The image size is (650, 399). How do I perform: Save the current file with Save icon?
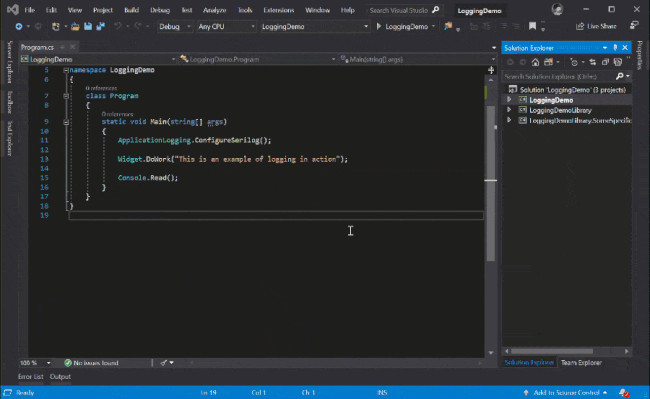coord(88,27)
